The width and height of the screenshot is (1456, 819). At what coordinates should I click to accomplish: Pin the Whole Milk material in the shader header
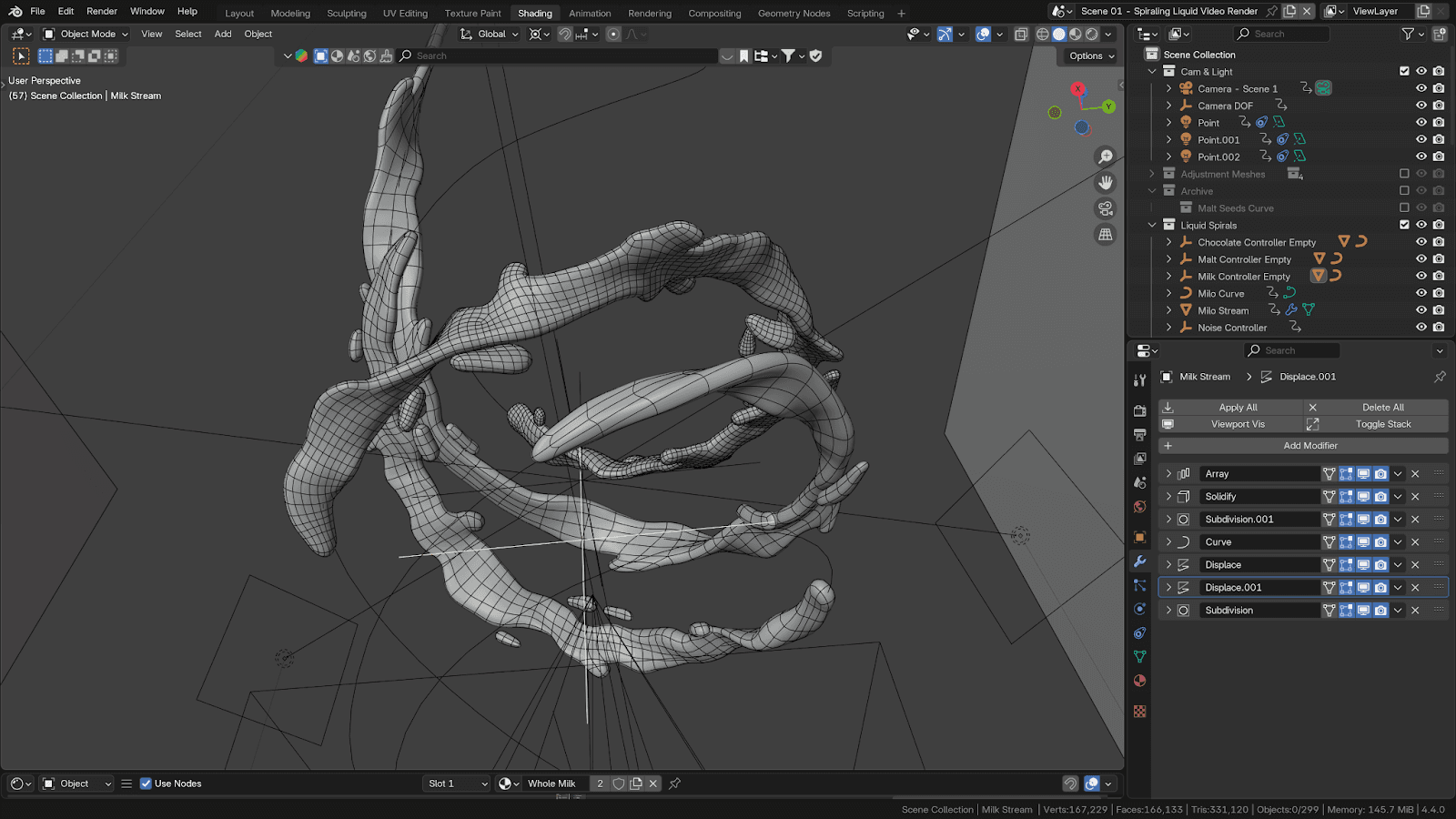(x=674, y=784)
